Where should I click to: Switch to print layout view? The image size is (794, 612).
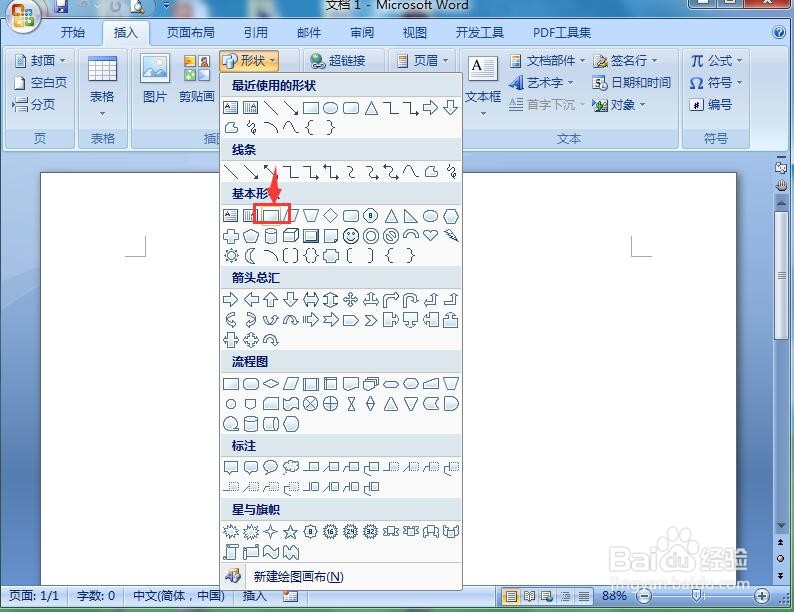point(511,596)
